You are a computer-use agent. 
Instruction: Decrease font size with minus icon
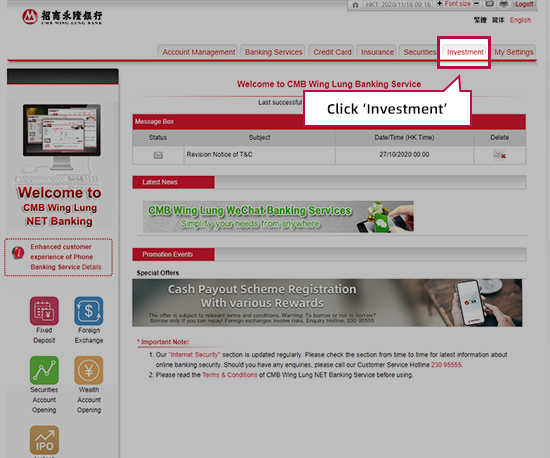[476, 4]
